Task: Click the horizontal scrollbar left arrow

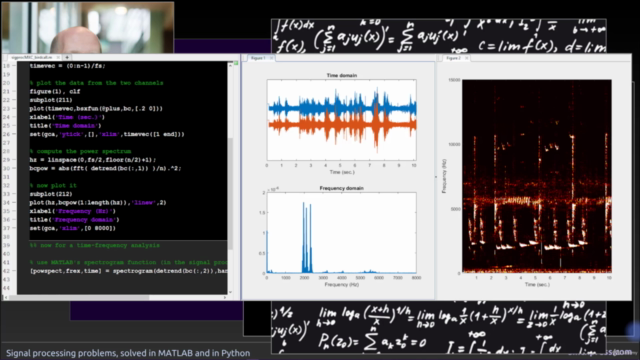Action: 5,298
